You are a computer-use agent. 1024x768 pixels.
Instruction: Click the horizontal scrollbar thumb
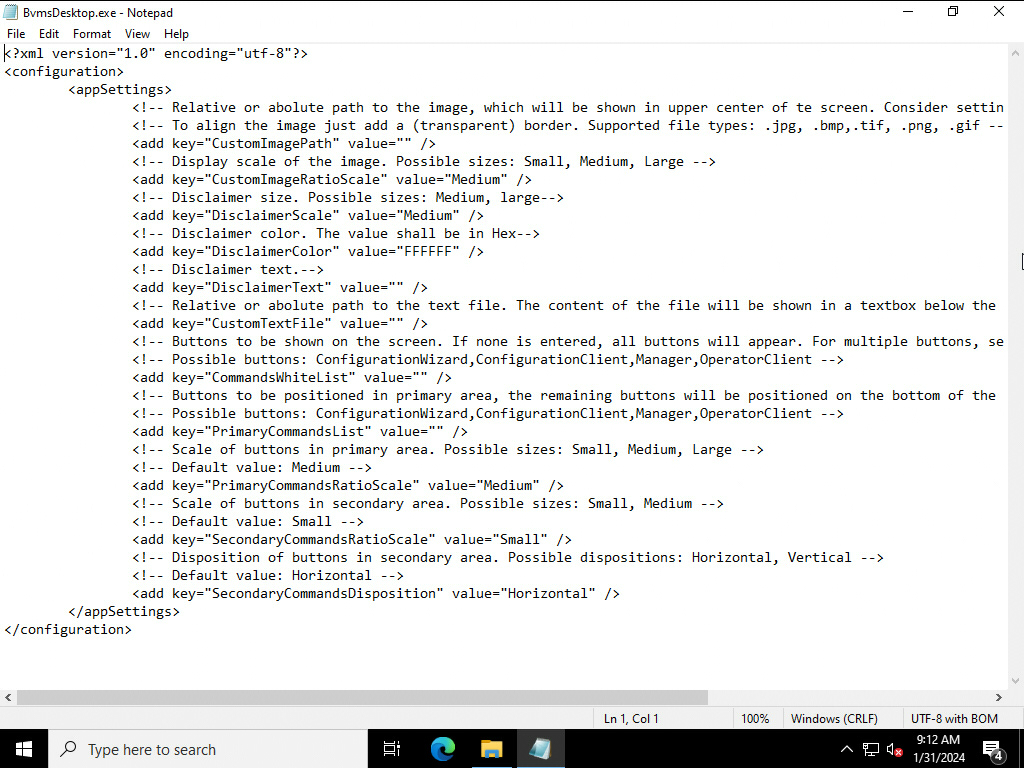(362, 697)
